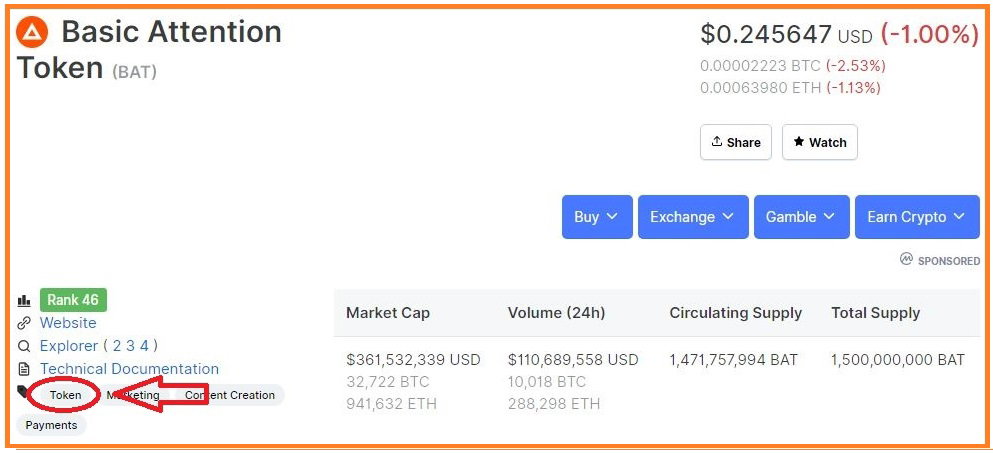Expand the Buy dropdown
The height and width of the screenshot is (453, 993).
pyautogui.click(x=597, y=217)
